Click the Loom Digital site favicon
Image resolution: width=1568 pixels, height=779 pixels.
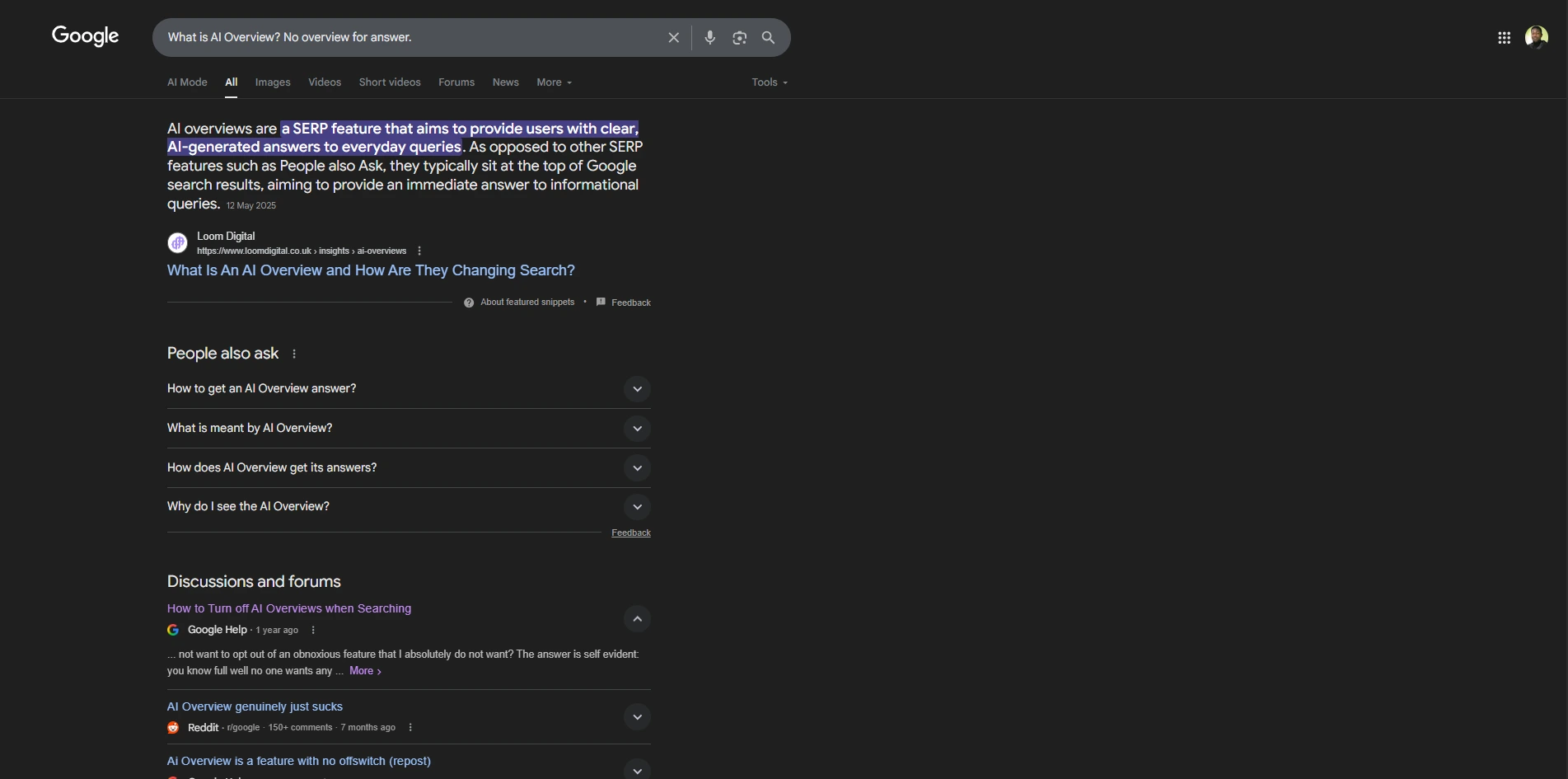[x=177, y=242]
